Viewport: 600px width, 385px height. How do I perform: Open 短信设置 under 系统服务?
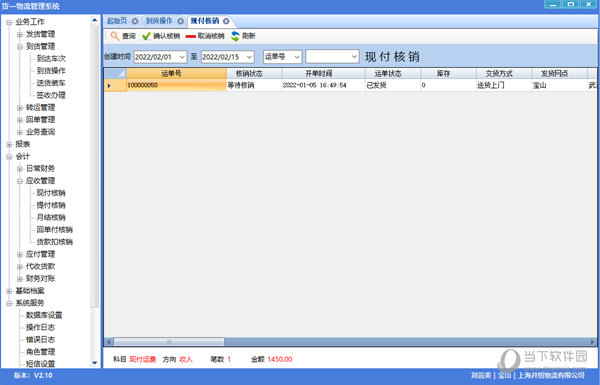(x=41, y=364)
